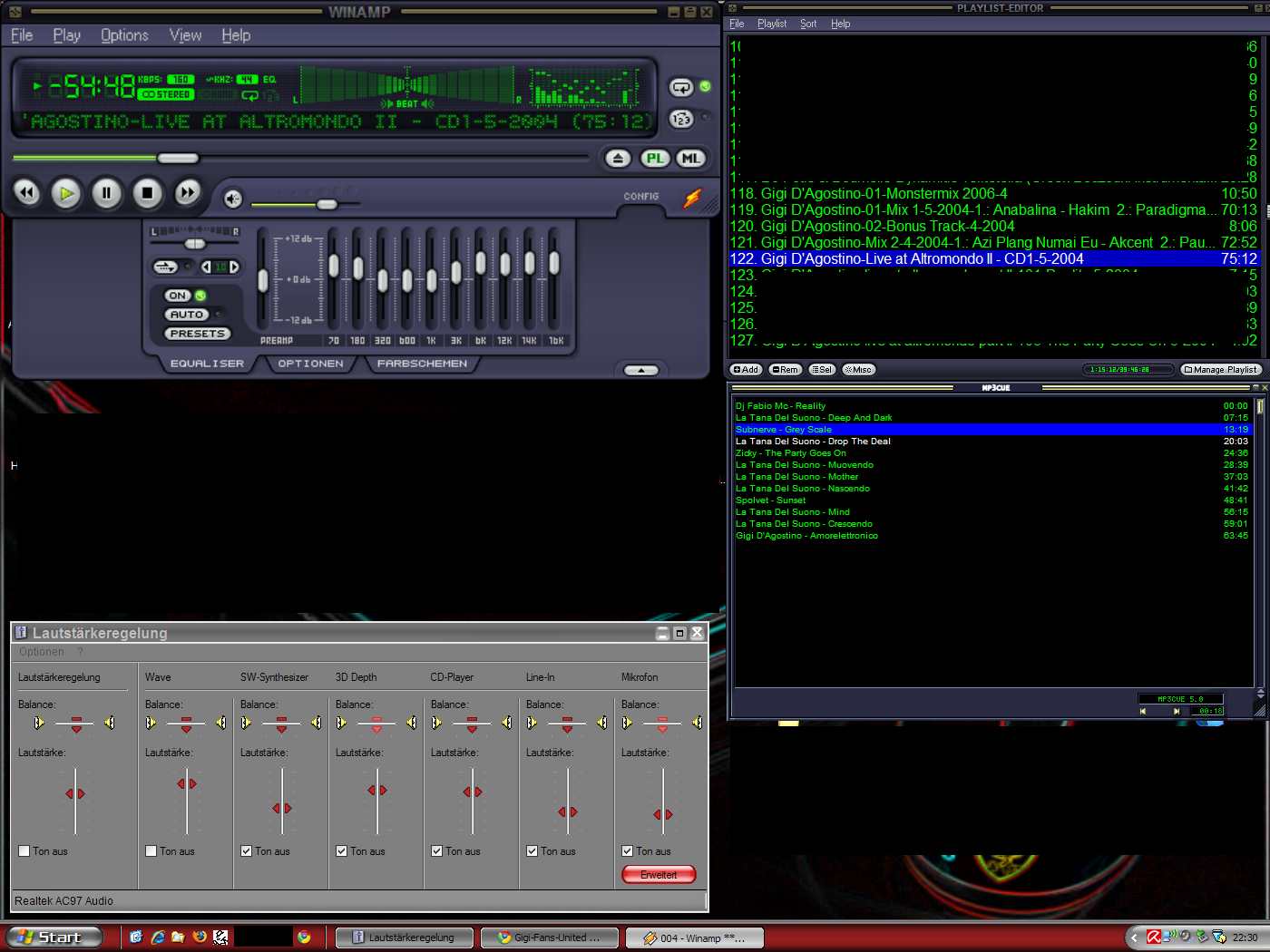Click the MP3CUE list scrollbar thumb
Screen dimensions: 1270x952
(1260, 407)
